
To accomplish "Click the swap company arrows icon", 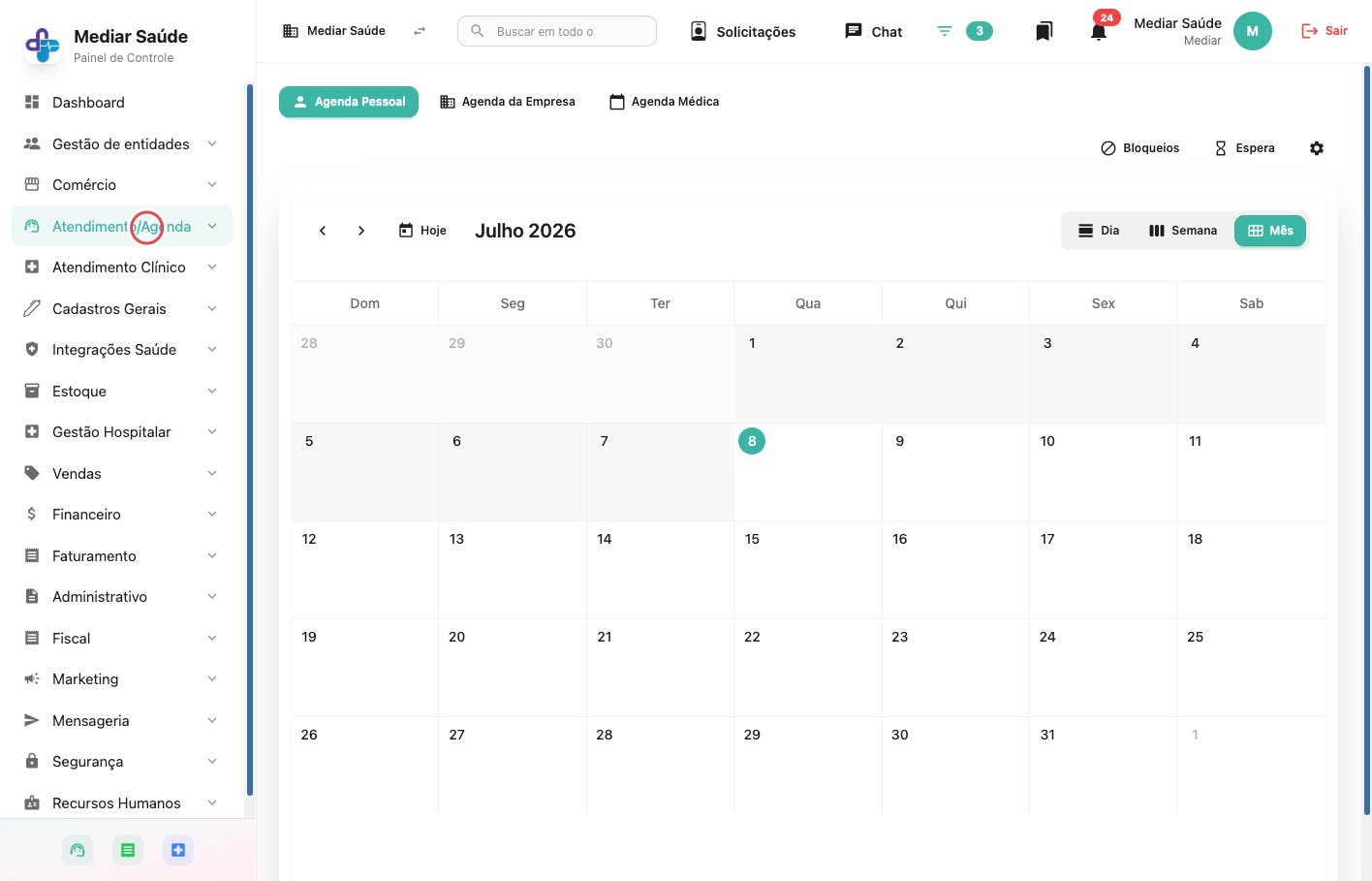I will click(420, 31).
